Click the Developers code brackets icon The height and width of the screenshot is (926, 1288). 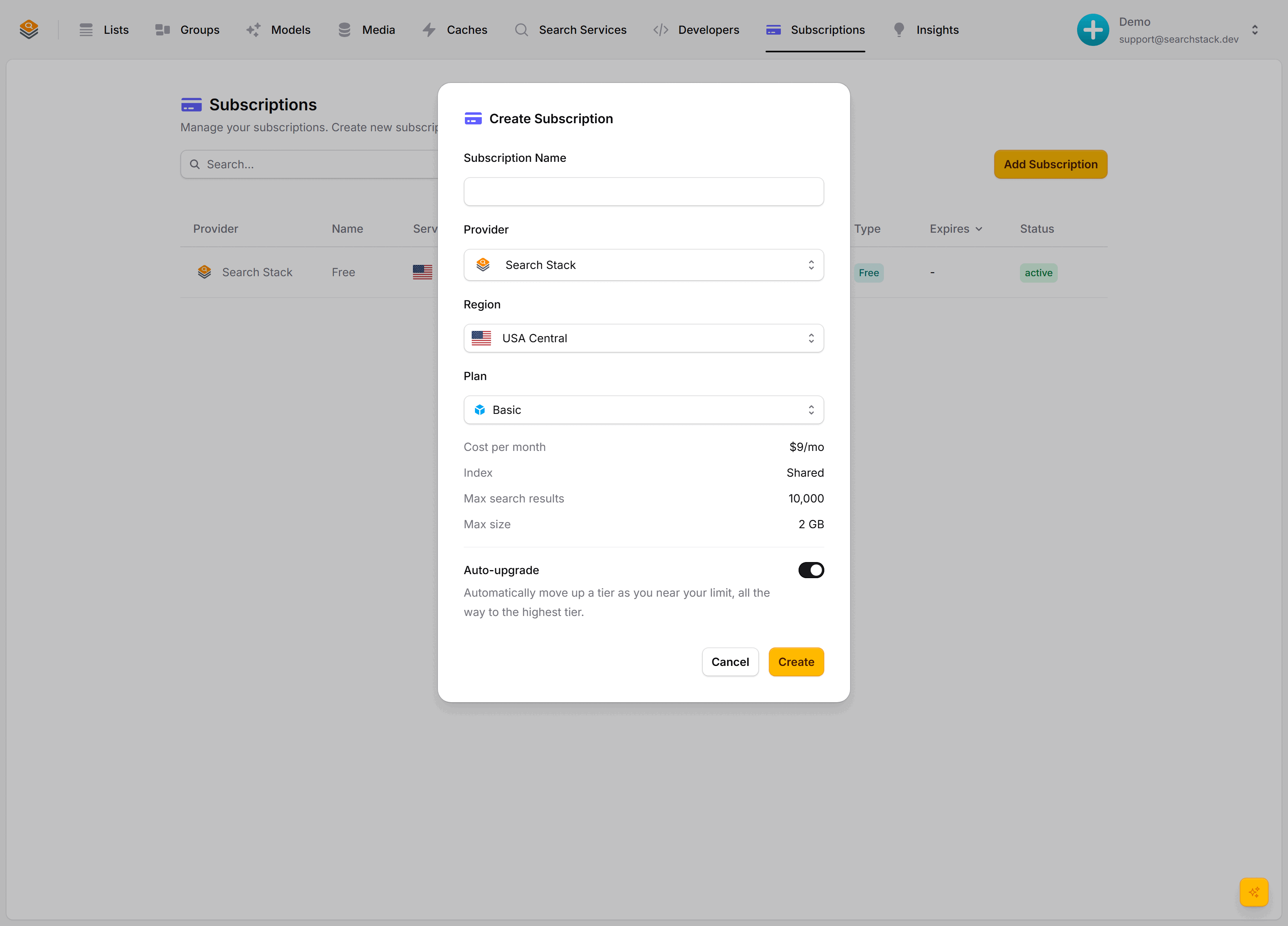coord(661,29)
